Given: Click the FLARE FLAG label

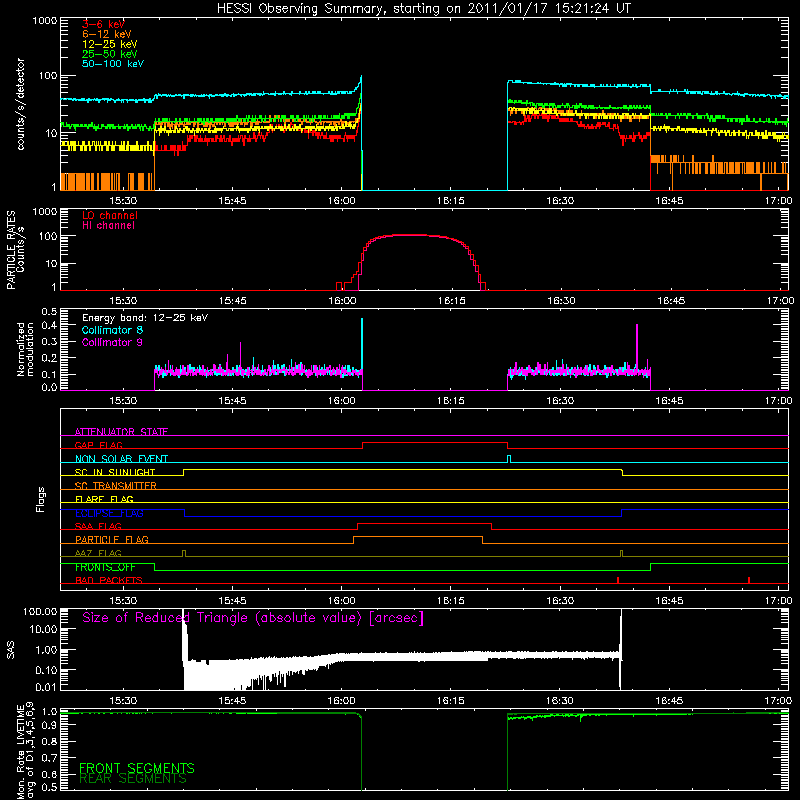Looking at the screenshot, I should pyautogui.click(x=104, y=499).
